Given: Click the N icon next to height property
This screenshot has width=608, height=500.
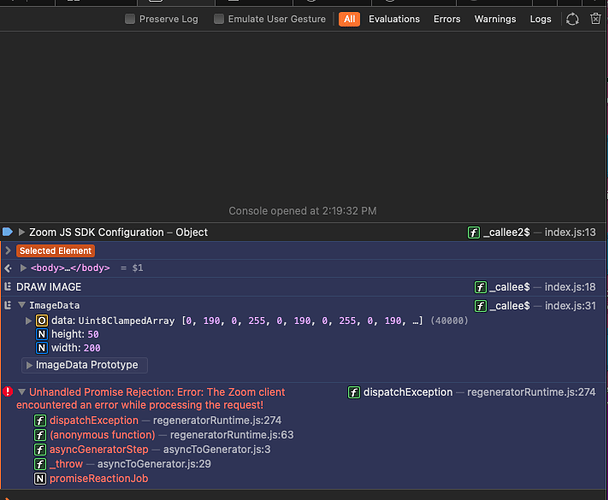Looking at the screenshot, I should point(42,334).
